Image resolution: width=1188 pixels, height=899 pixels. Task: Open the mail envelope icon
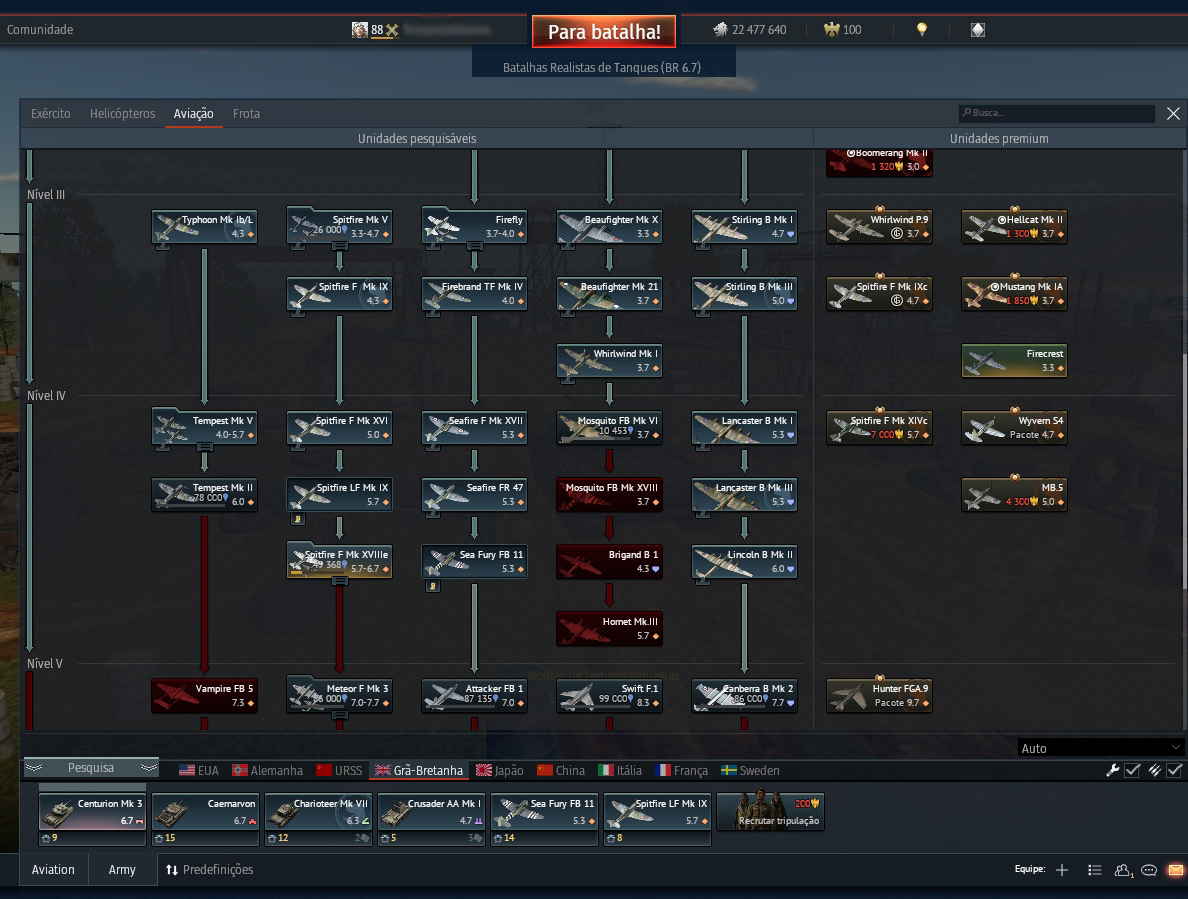(x=1175, y=869)
